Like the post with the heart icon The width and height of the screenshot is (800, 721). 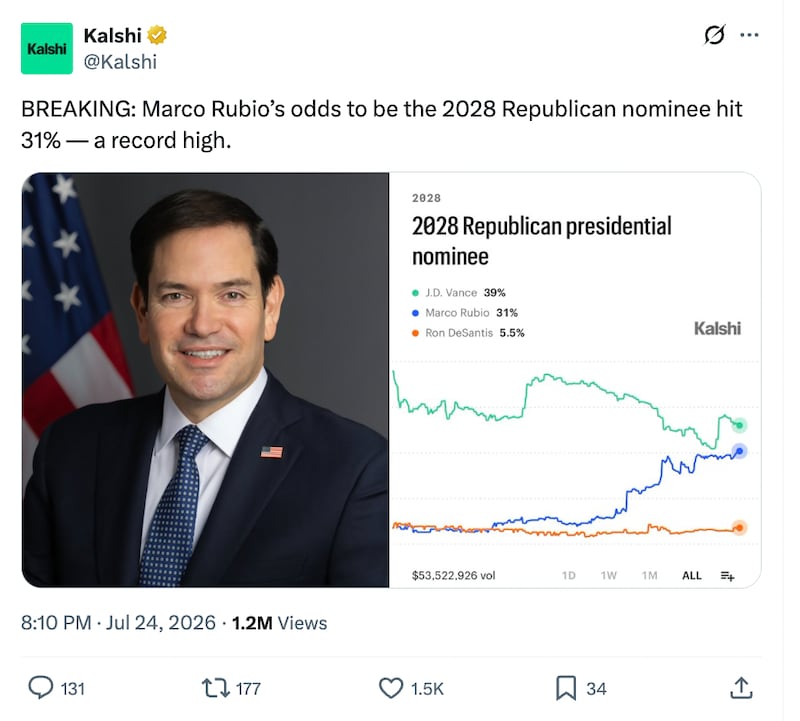(x=391, y=688)
